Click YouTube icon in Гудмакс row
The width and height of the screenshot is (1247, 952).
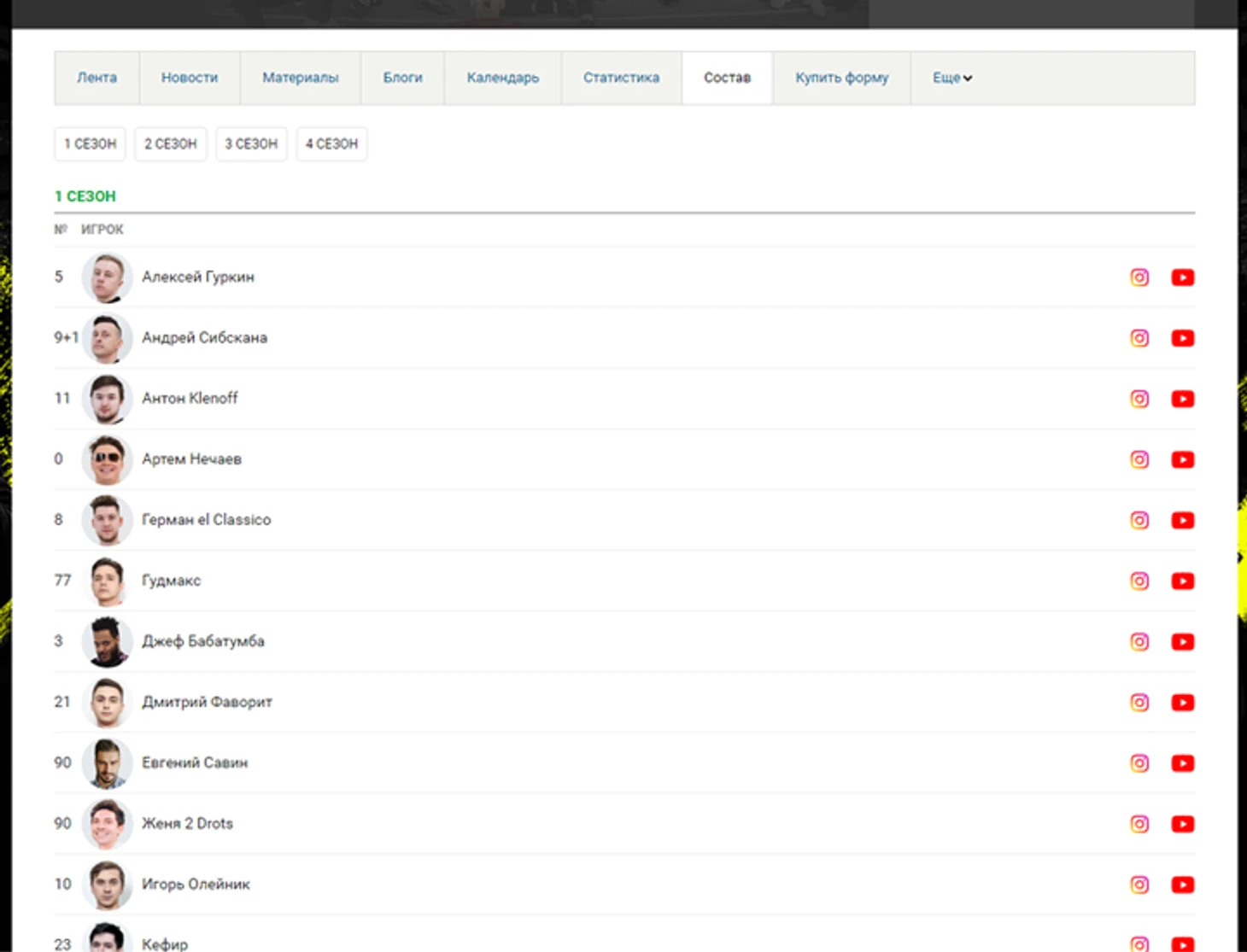[1182, 581]
